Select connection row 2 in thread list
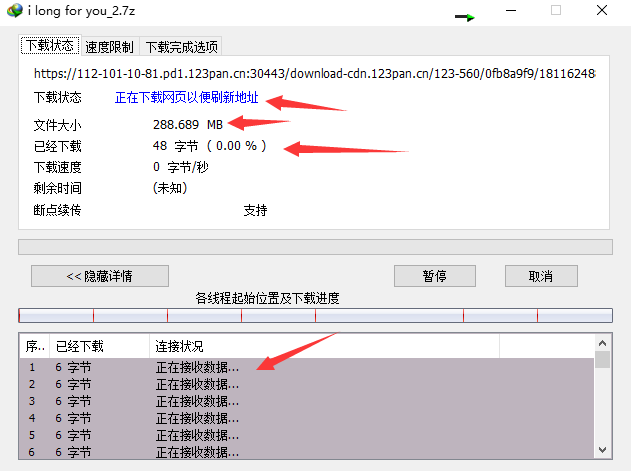Image resolution: width=631 pixels, height=471 pixels. click(307, 384)
